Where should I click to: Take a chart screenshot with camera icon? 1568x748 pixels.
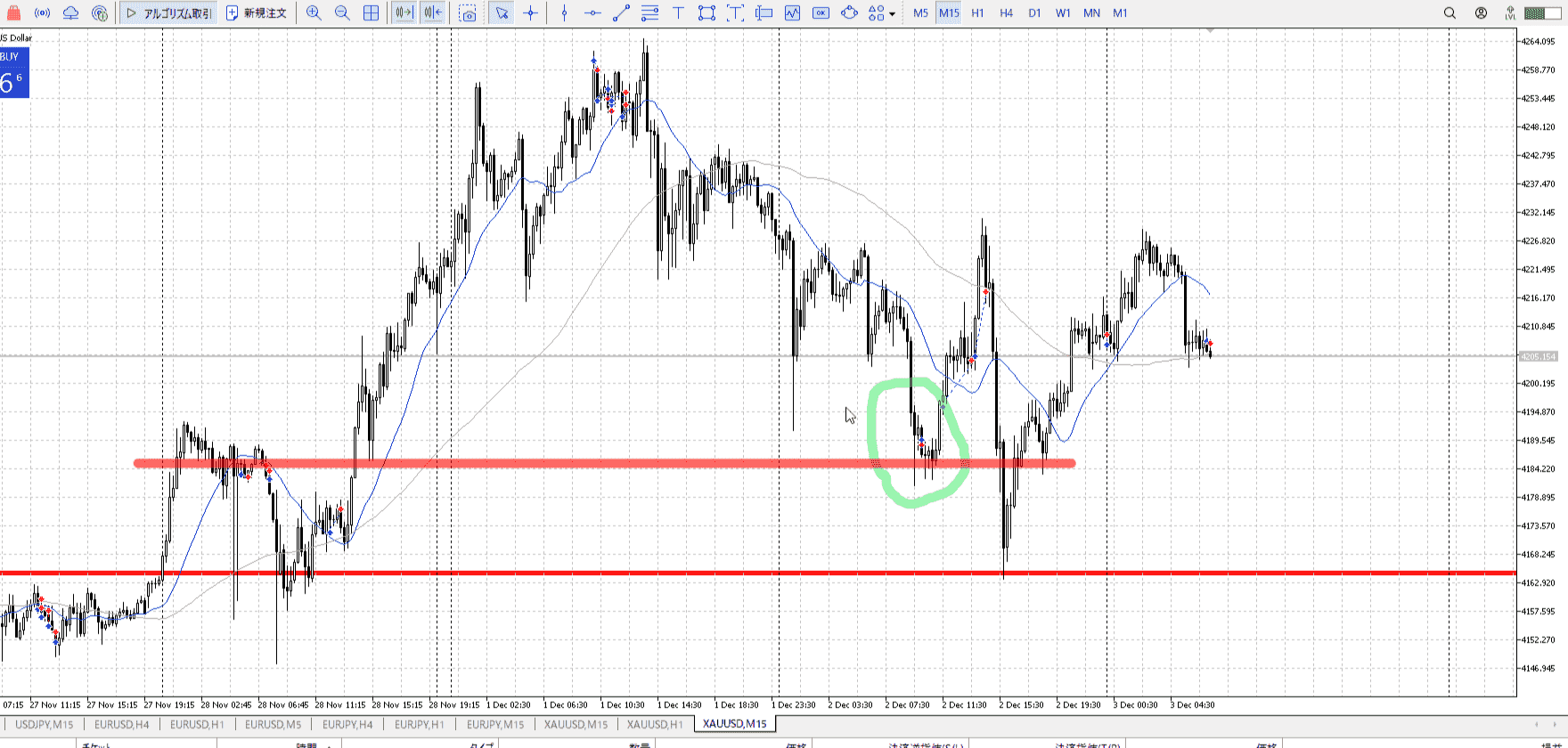click(468, 13)
